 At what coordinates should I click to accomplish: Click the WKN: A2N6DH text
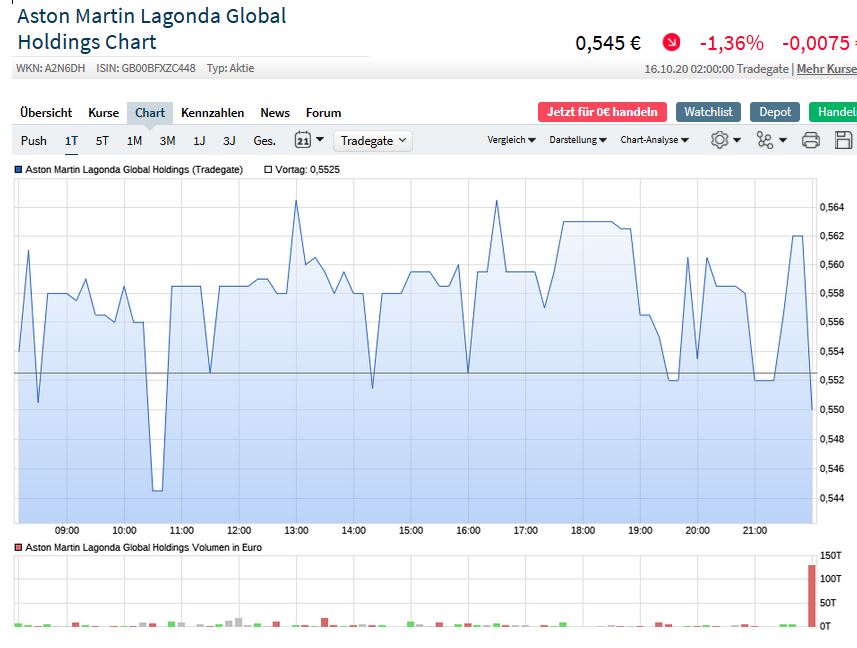(x=51, y=68)
